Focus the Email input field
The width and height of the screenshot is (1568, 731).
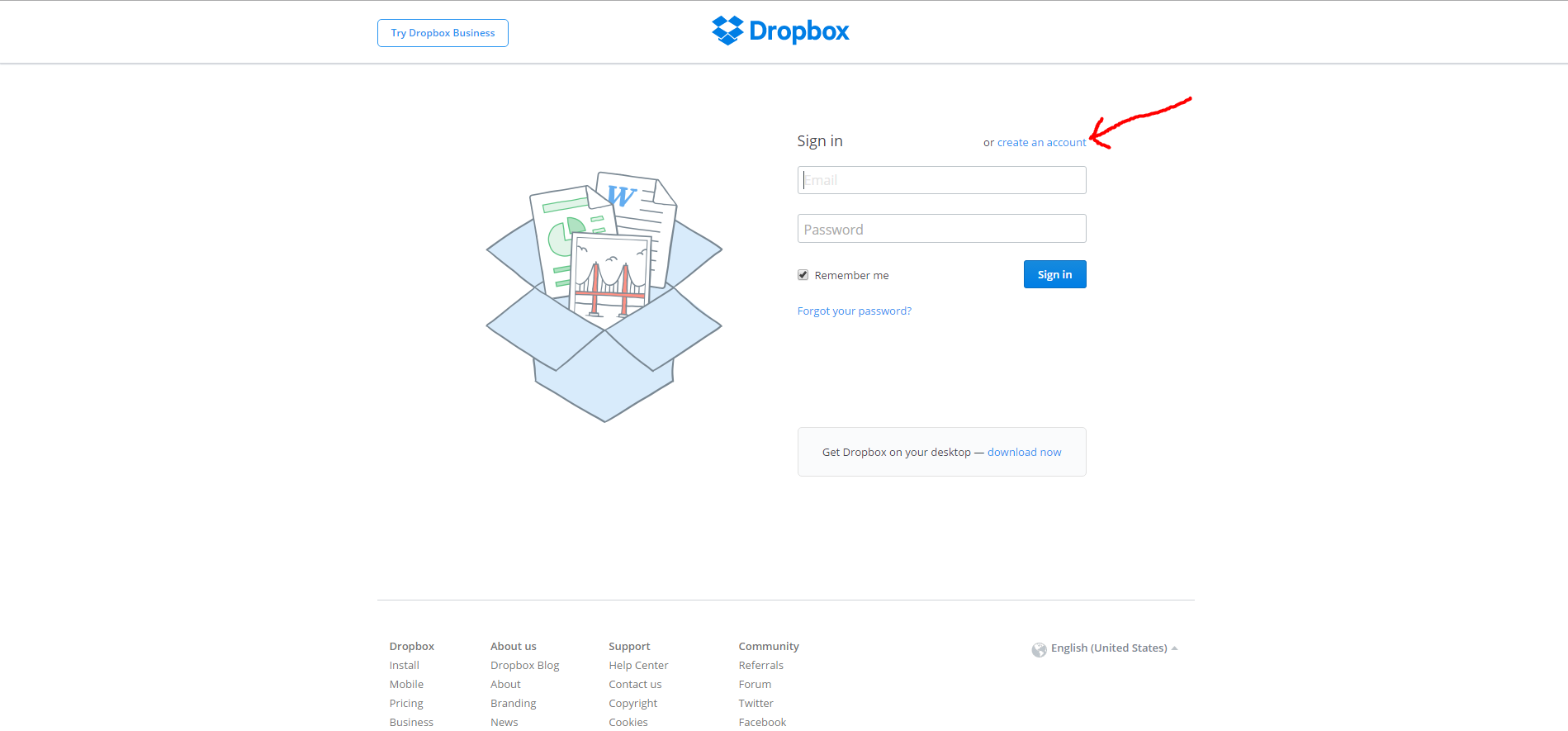pyautogui.click(x=941, y=180)
